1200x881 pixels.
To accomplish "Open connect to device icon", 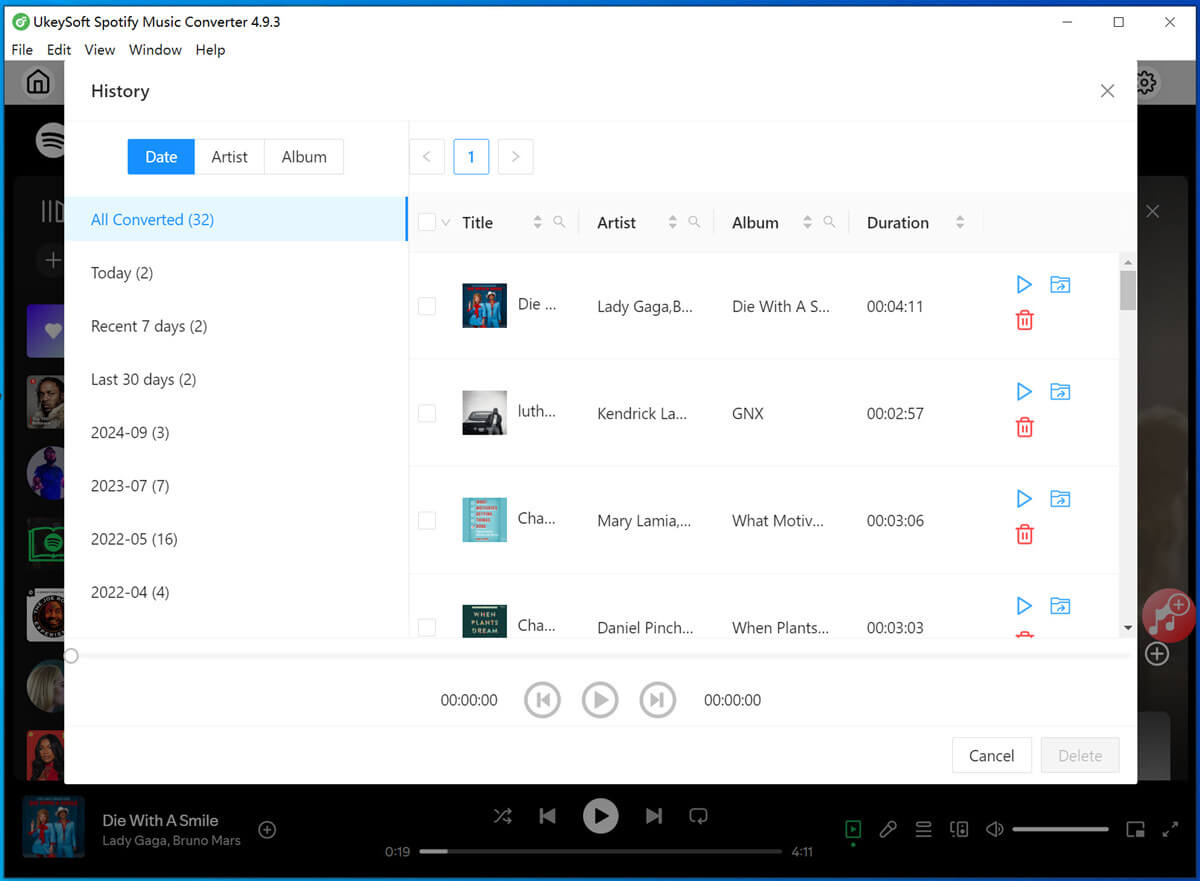I will coord(959,829).
